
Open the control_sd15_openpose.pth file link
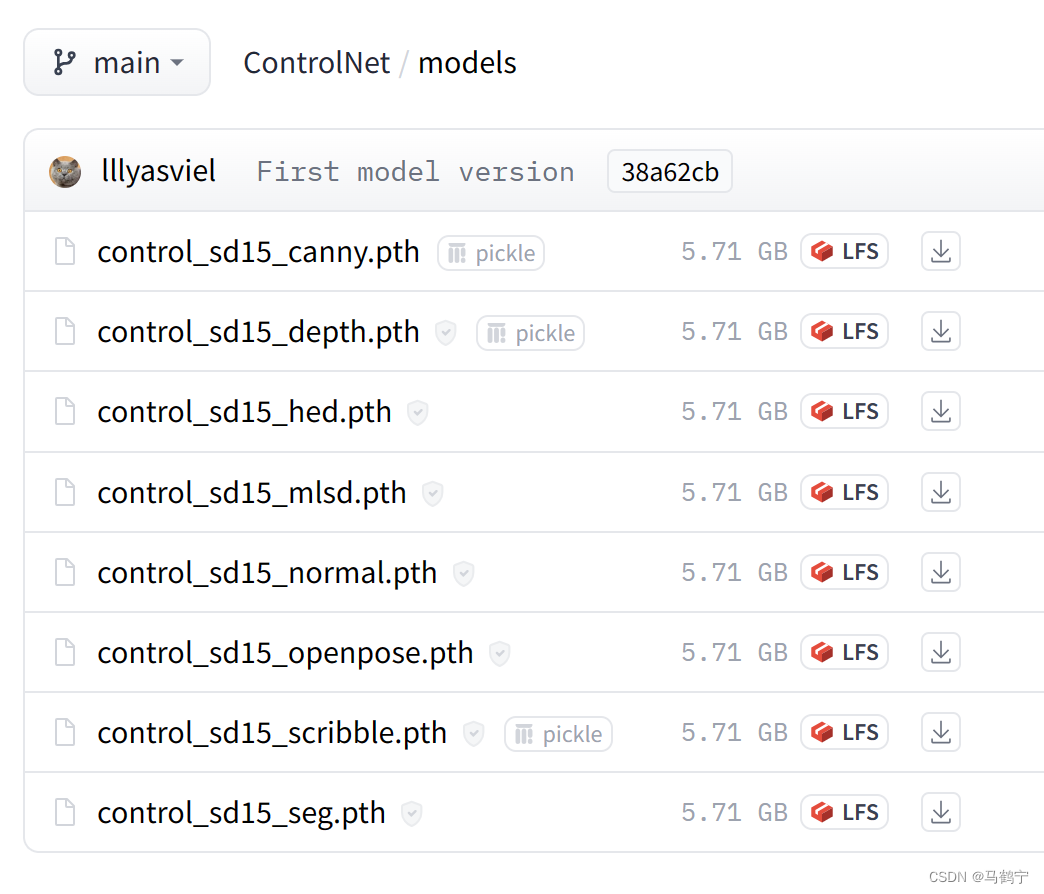pos(285,653)
